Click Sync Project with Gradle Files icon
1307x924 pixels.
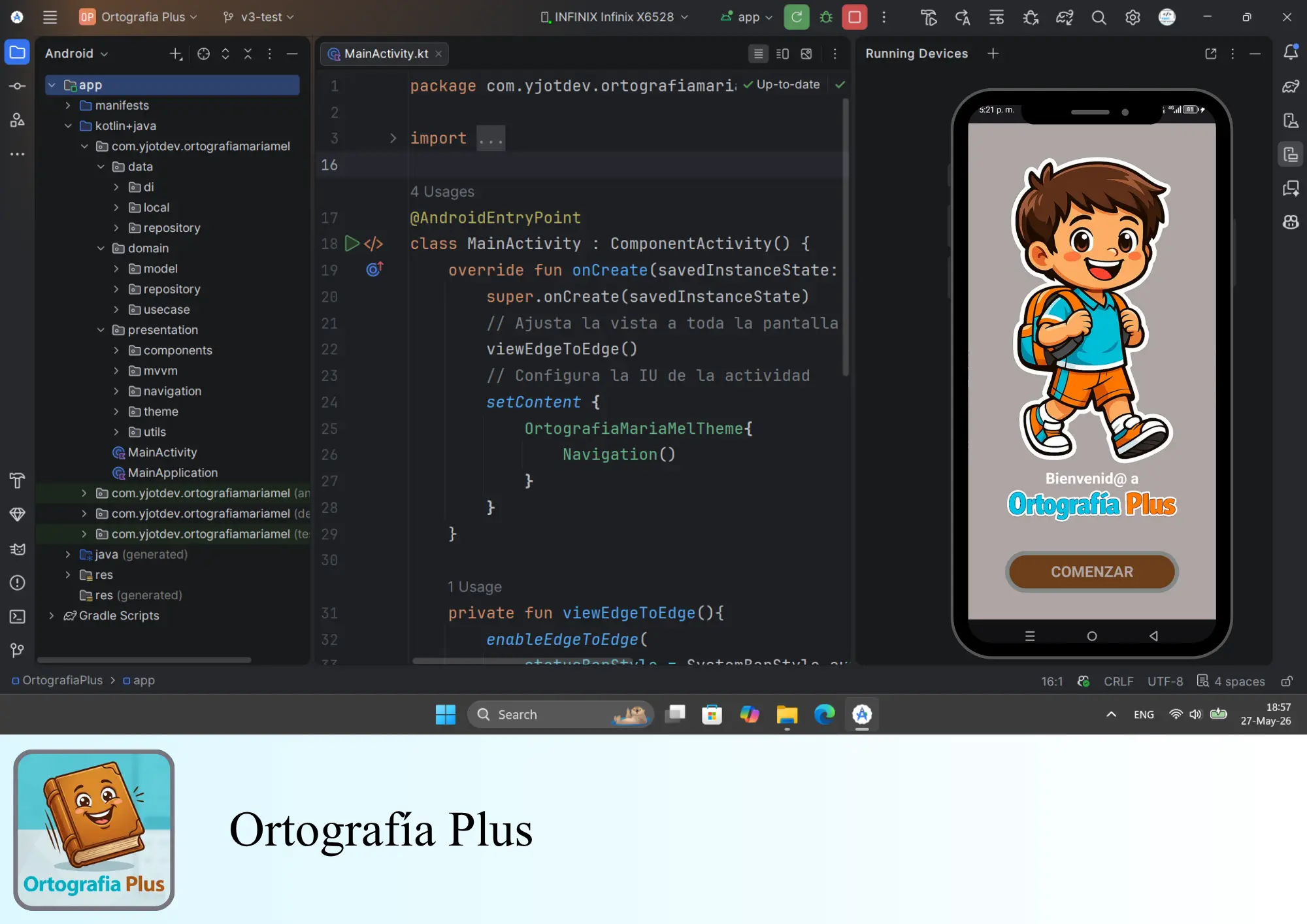pyautogui.click(x=1065, y=18)
